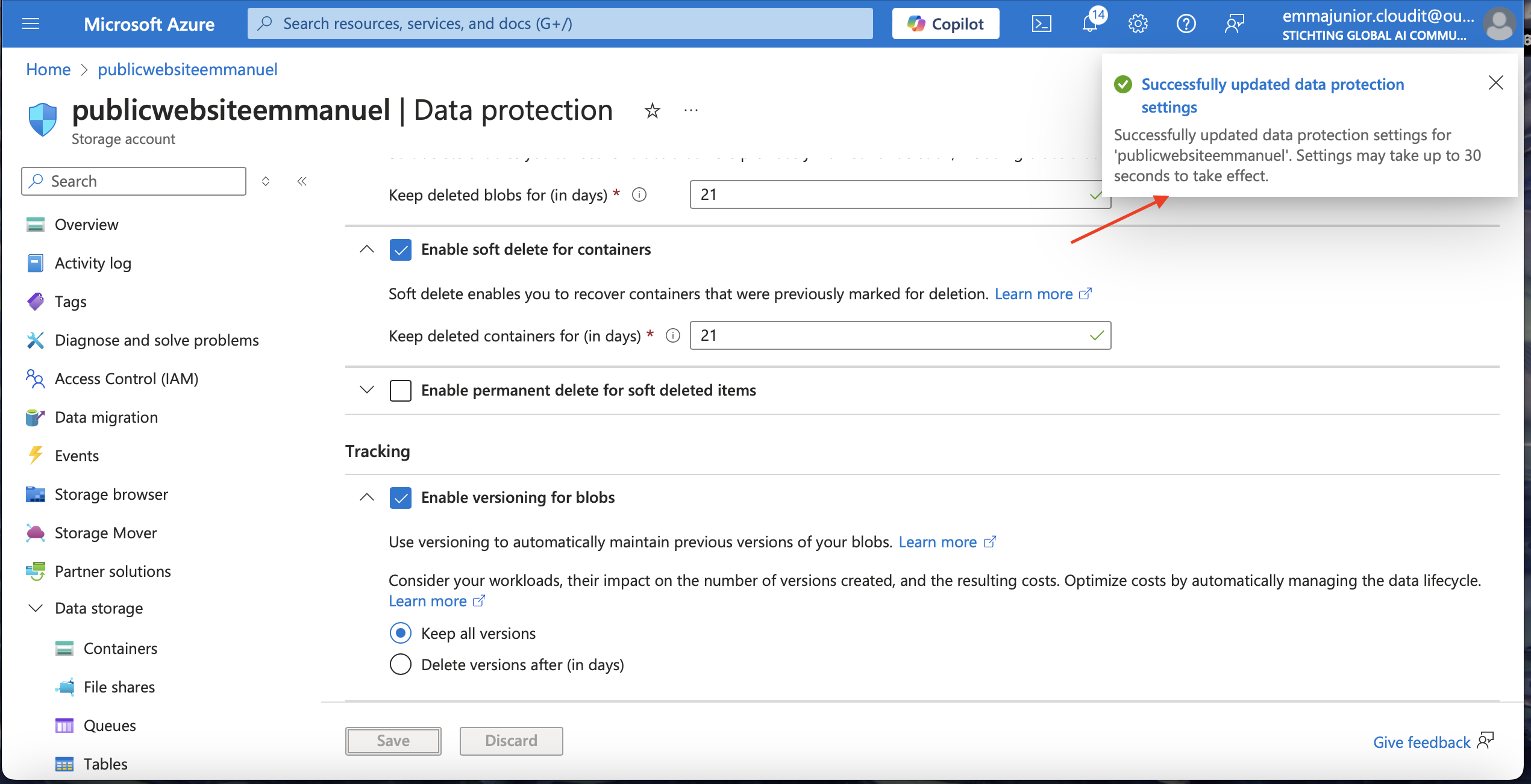Select Delete versions after (in days) radio

(x=400, y=664)
